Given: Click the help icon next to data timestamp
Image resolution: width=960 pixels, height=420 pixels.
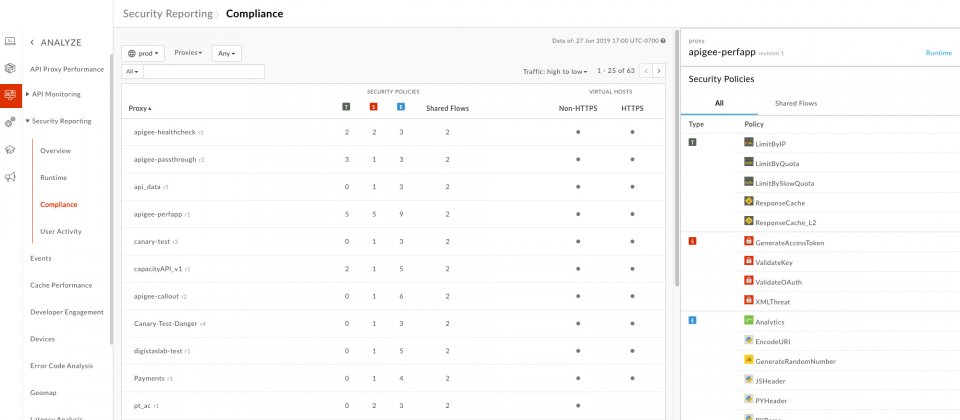Looking at the screenshot, I should (663, 40).
